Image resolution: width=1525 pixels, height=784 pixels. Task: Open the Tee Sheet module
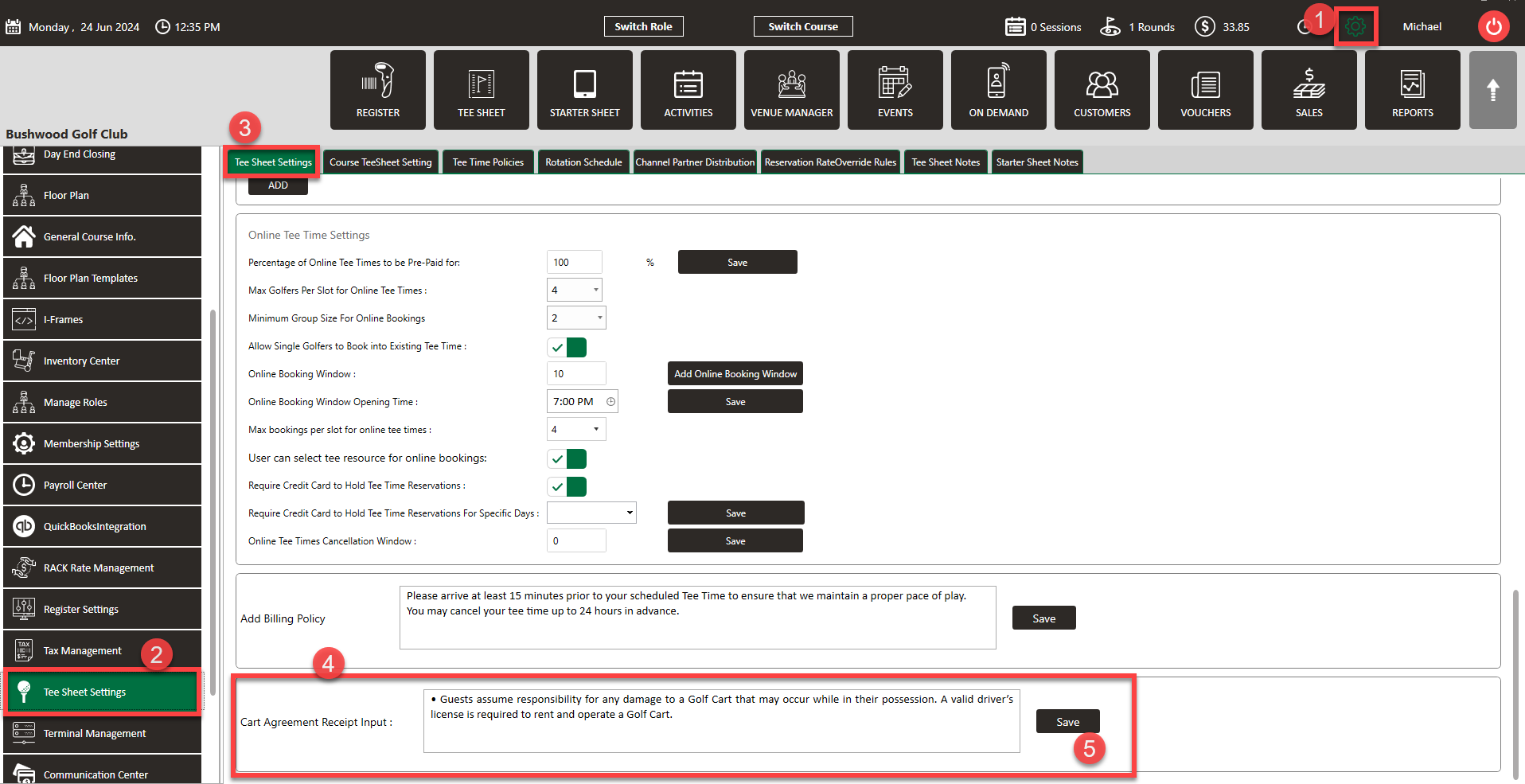coord(481,89)
